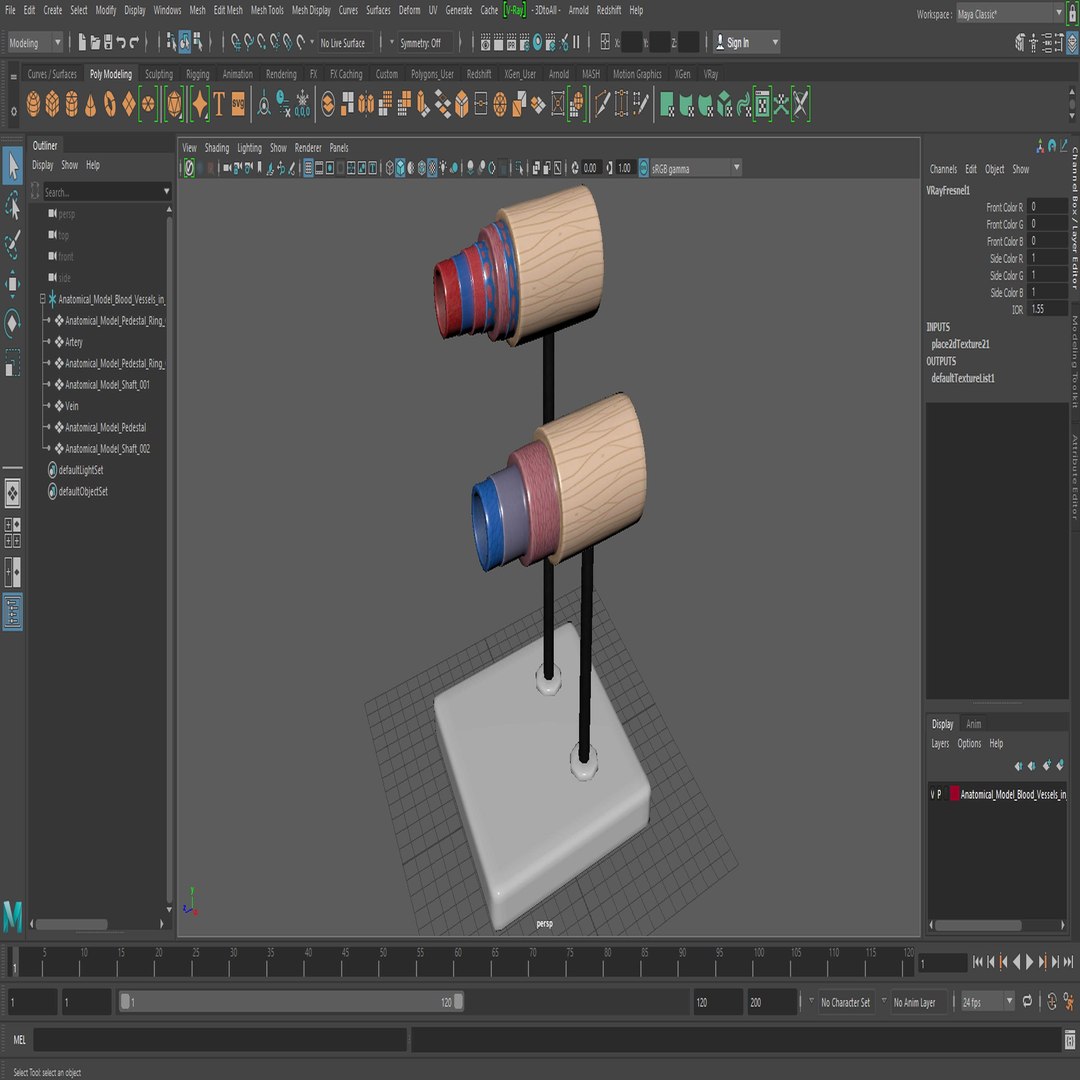Click the IOR value field 1.55
This screenshot has height=1080, width=1080.
tap(1047, 309)
